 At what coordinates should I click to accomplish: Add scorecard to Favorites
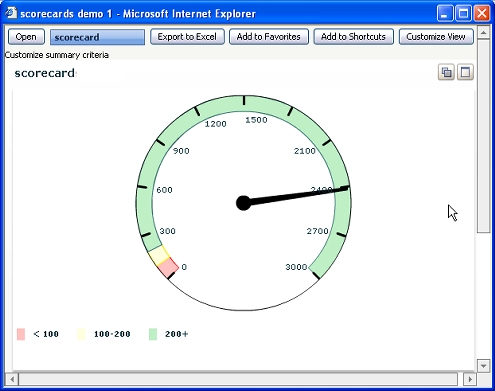(x=269, y=37)
